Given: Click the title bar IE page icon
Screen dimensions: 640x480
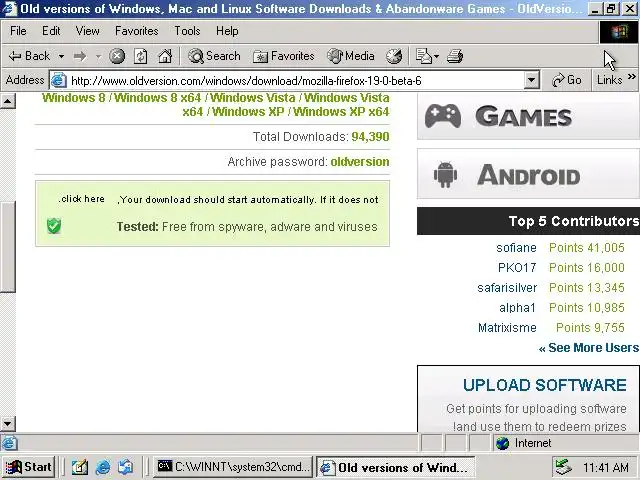Looking at the screenshot, I should 10,9.
